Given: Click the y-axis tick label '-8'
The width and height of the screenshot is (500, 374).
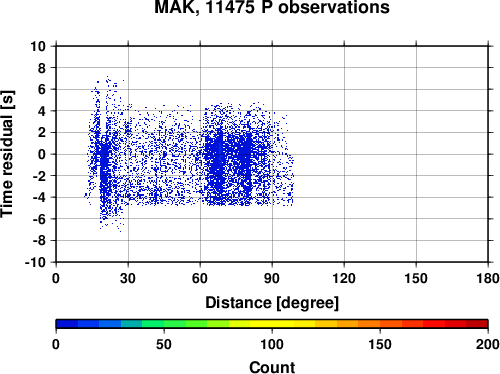Looking at the screenshot, I should pyautogui.click(x=39, y=241).
